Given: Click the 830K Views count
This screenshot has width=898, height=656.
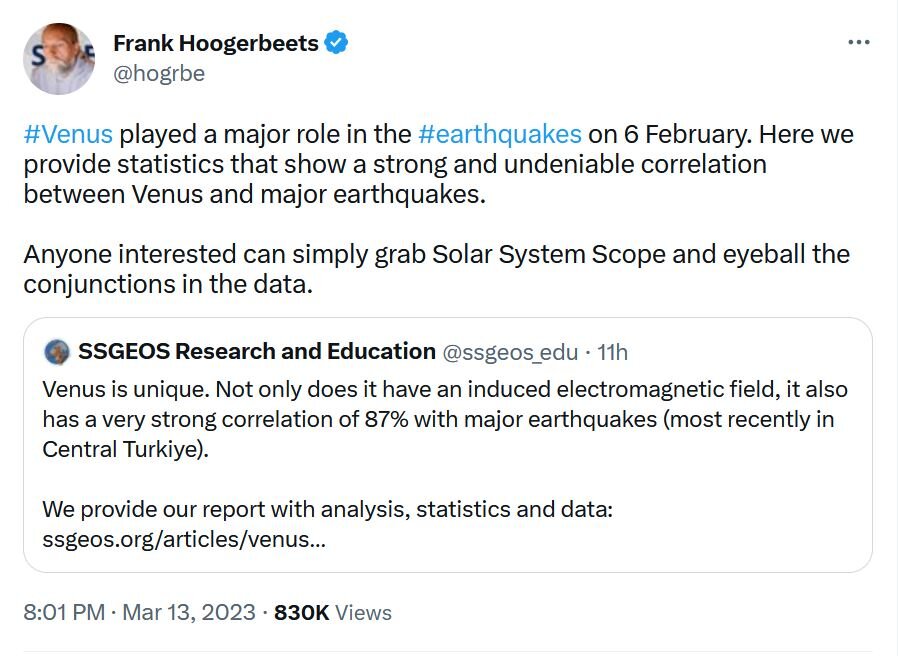Looking at the screenshot, I should (x=333, y=612).
